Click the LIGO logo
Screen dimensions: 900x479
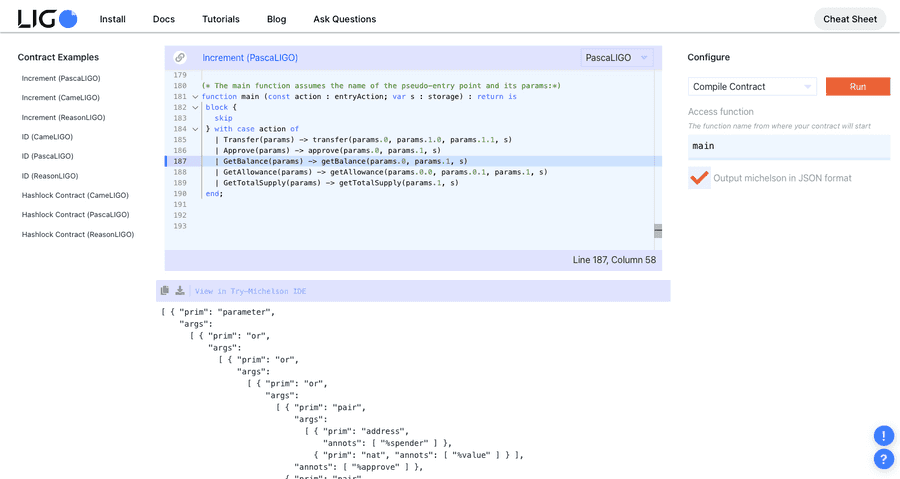[47, 19]
